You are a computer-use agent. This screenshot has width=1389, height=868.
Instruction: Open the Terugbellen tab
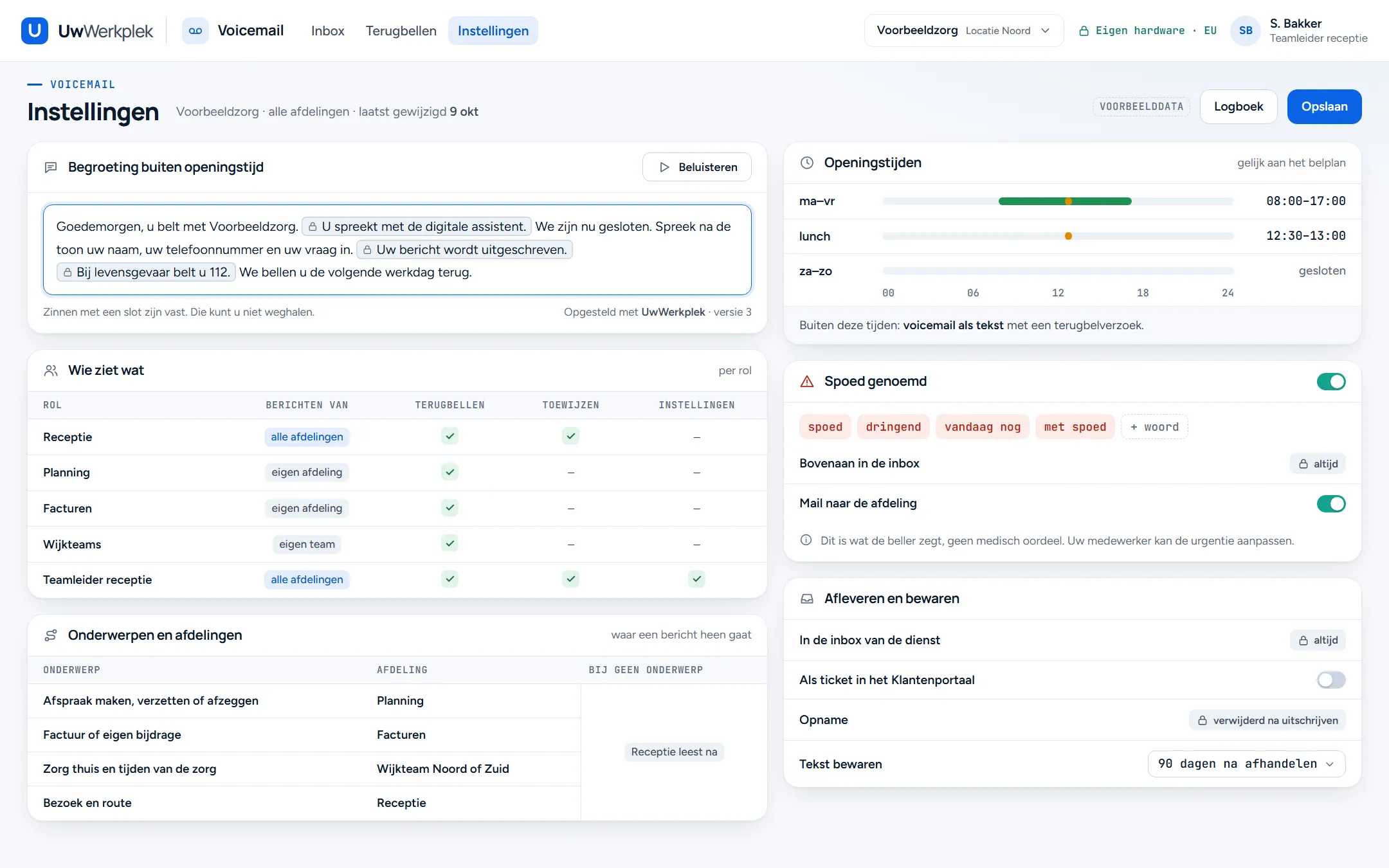point(401,31)
